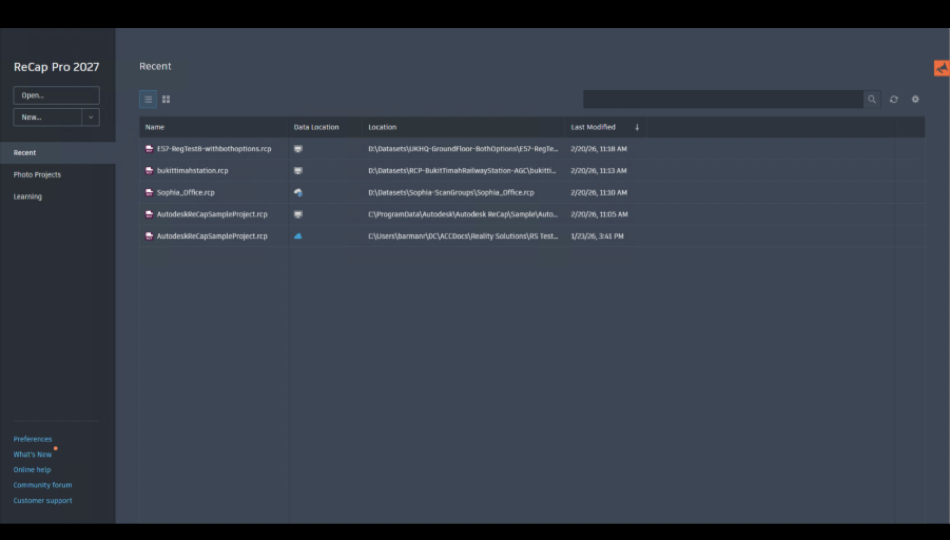Image resolution: width=950 pixels, height=540 pixels.
Task: Toggle sort arrow on Last Modified column
Action: 637,127
